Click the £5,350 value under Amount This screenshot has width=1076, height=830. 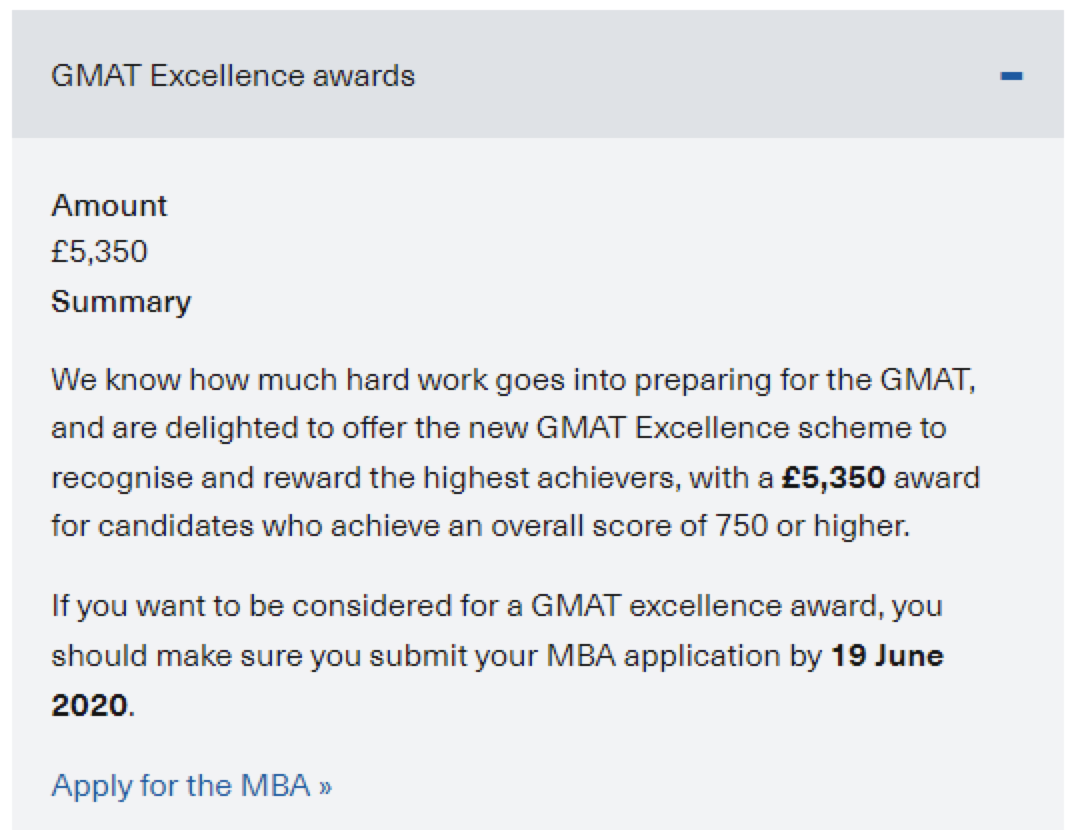(x=100, y=252)
